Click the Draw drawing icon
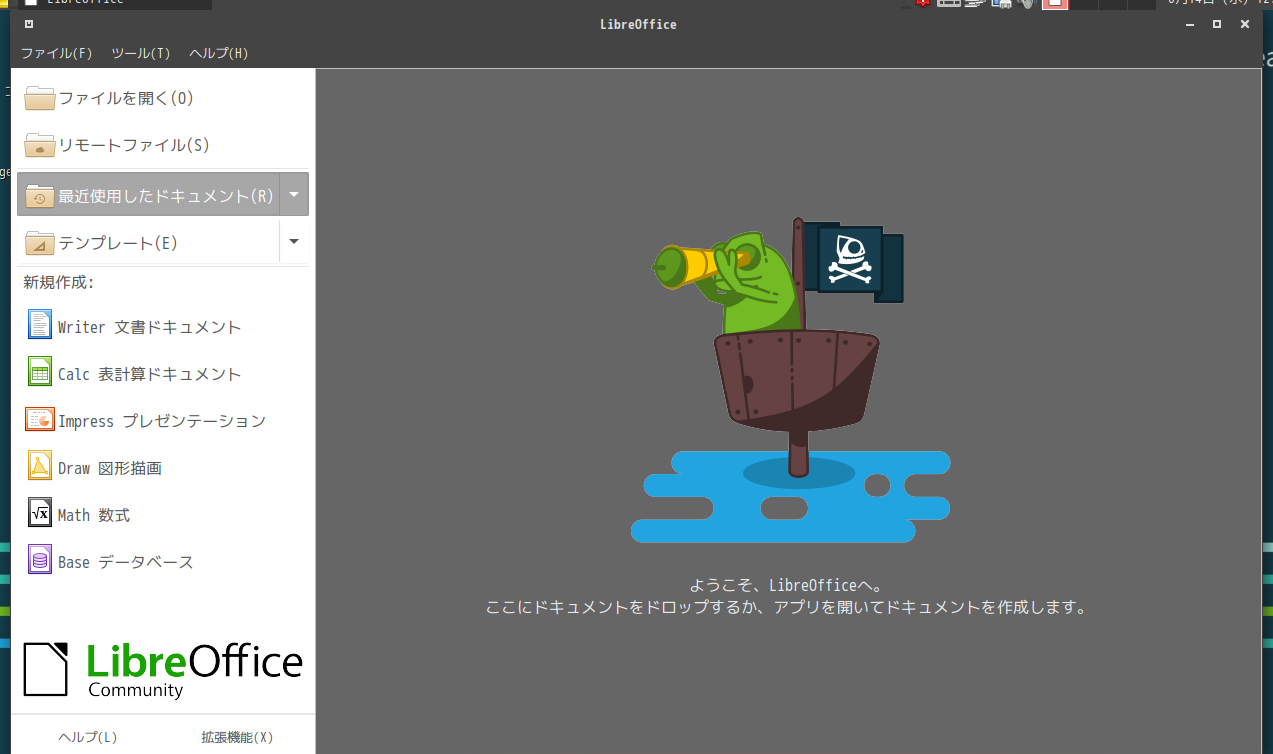This screenshot has height=754, width=1273. click(x=40, y=466)
